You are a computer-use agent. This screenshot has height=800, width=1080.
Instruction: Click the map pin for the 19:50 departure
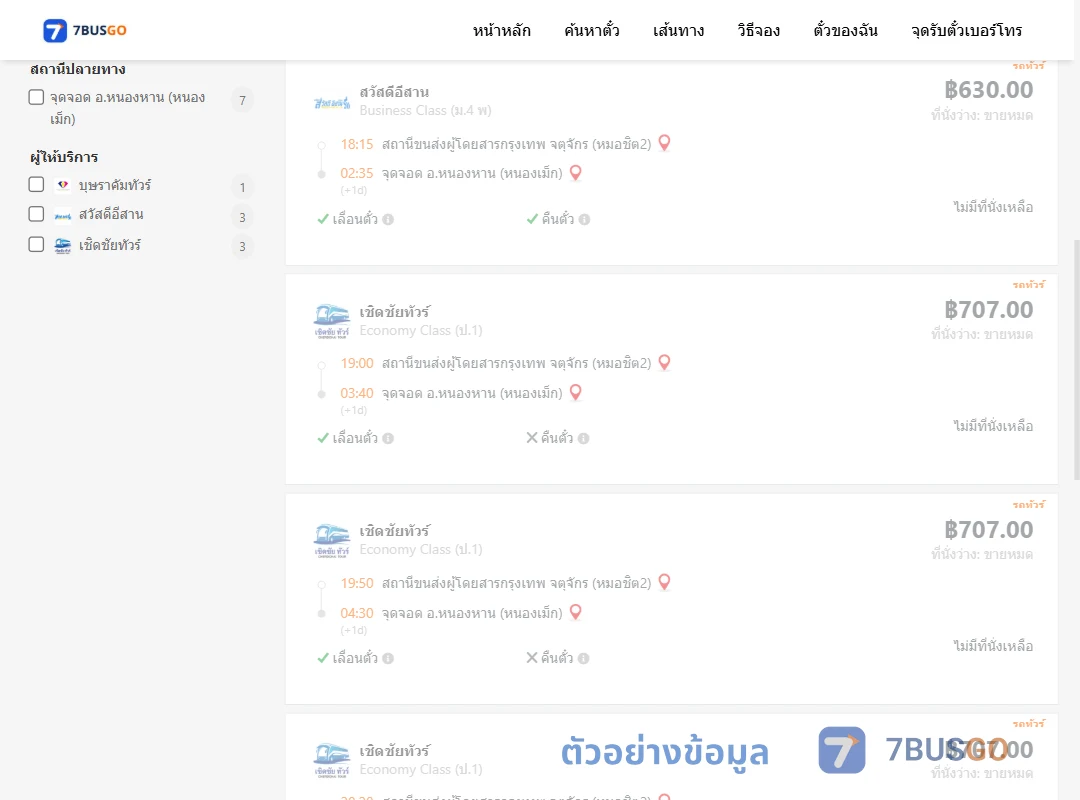[665, 582]
